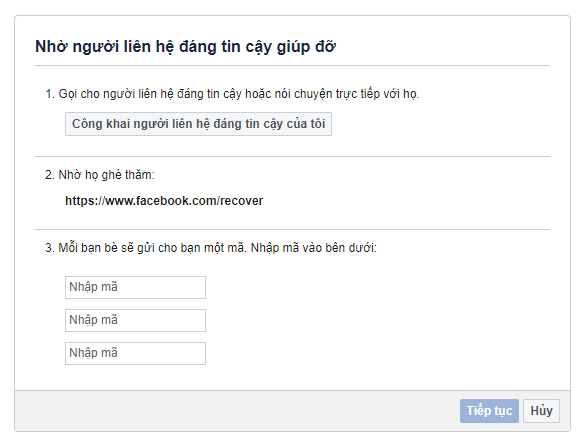Click 'Công khai người liên hệ đáng tin cậy của tôi' button
This screenshot has height=445, width=579.
(198, 124)
